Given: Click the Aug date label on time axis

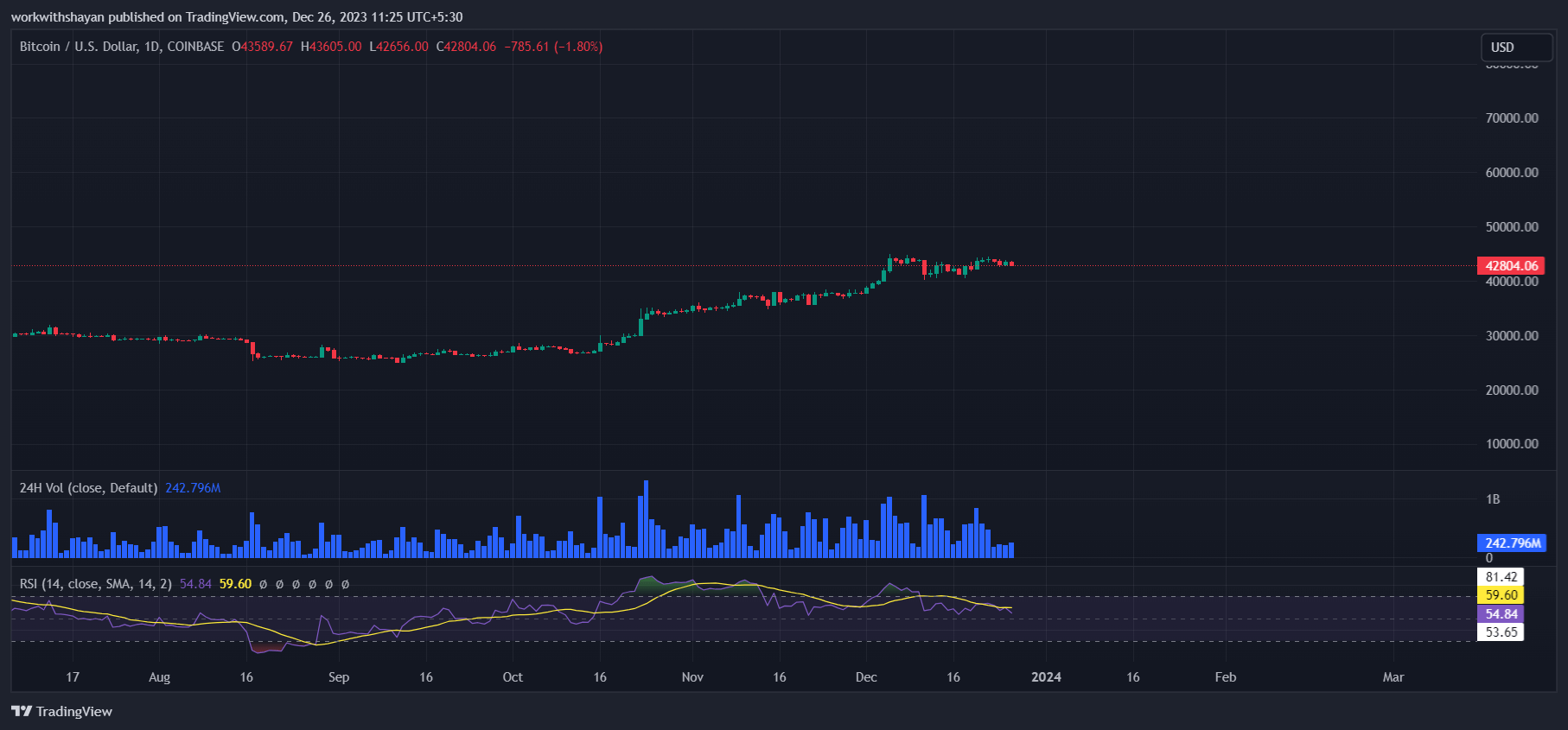Looking at the screenshot, I should [159, 677].
